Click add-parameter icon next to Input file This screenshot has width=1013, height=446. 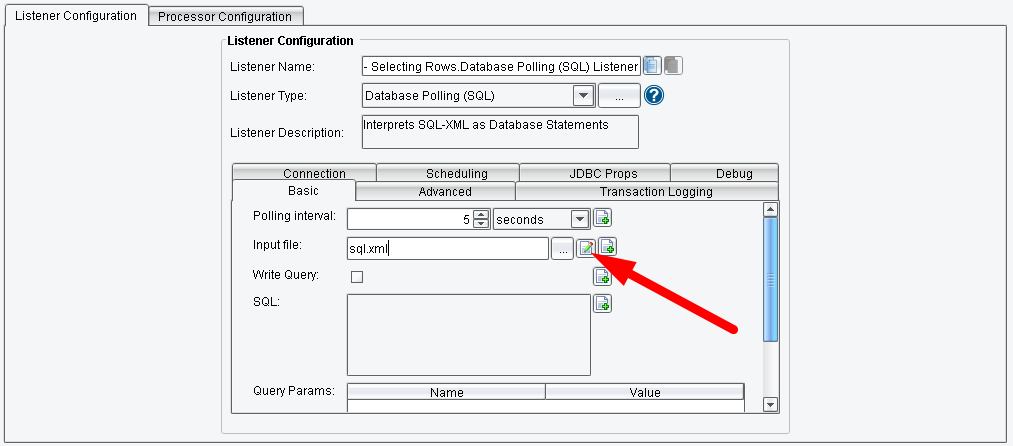[607, 247]
